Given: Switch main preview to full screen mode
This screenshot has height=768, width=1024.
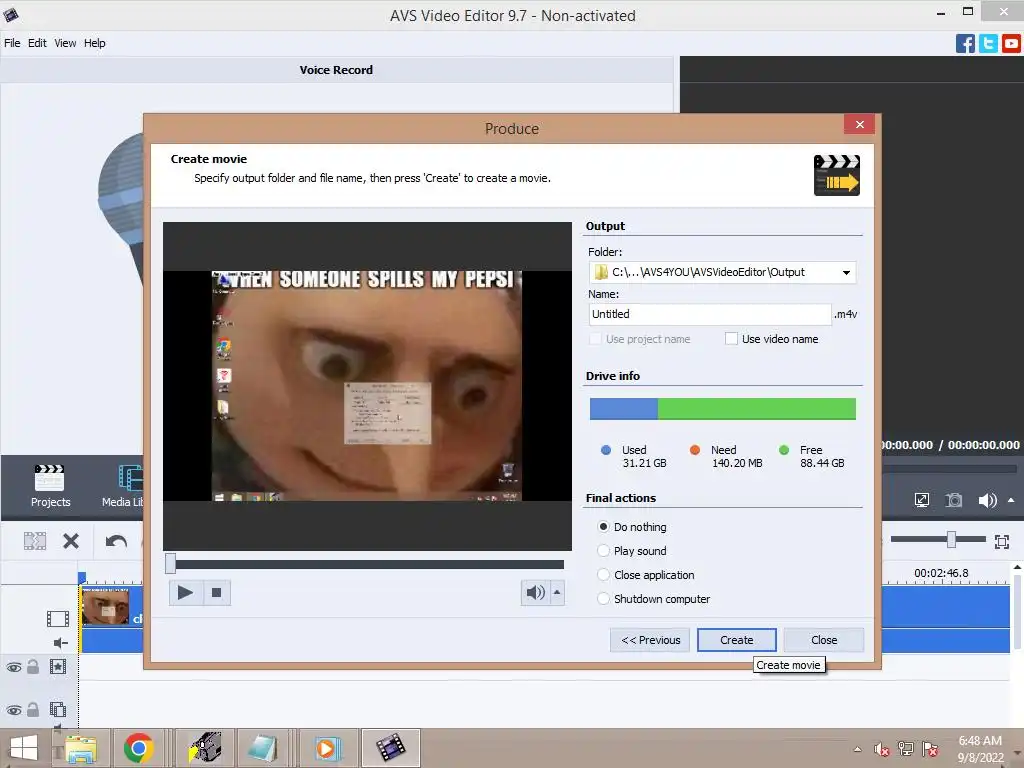Looking at the screenshot, I should 921,500.
